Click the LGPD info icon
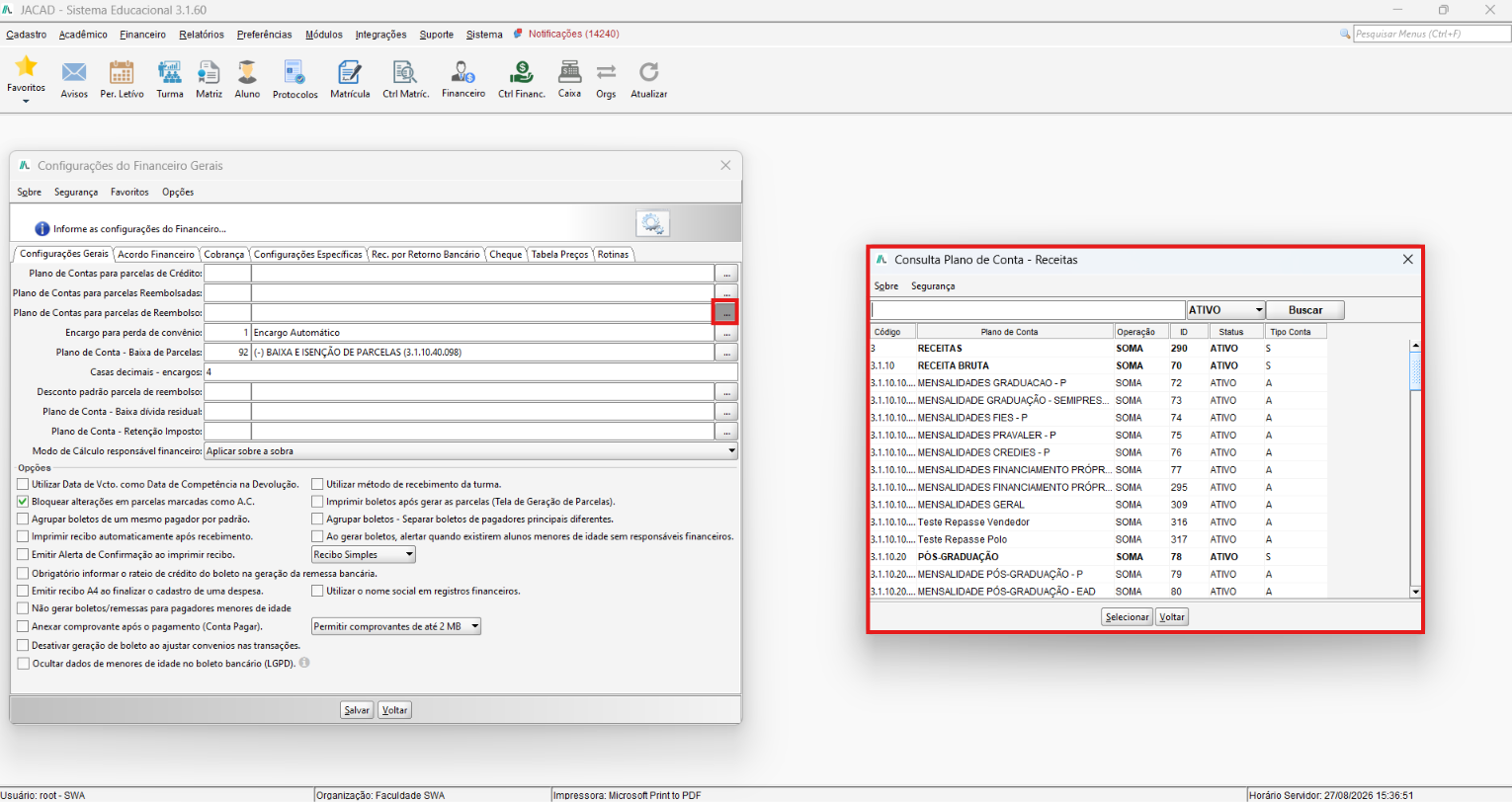 (304, 663)
